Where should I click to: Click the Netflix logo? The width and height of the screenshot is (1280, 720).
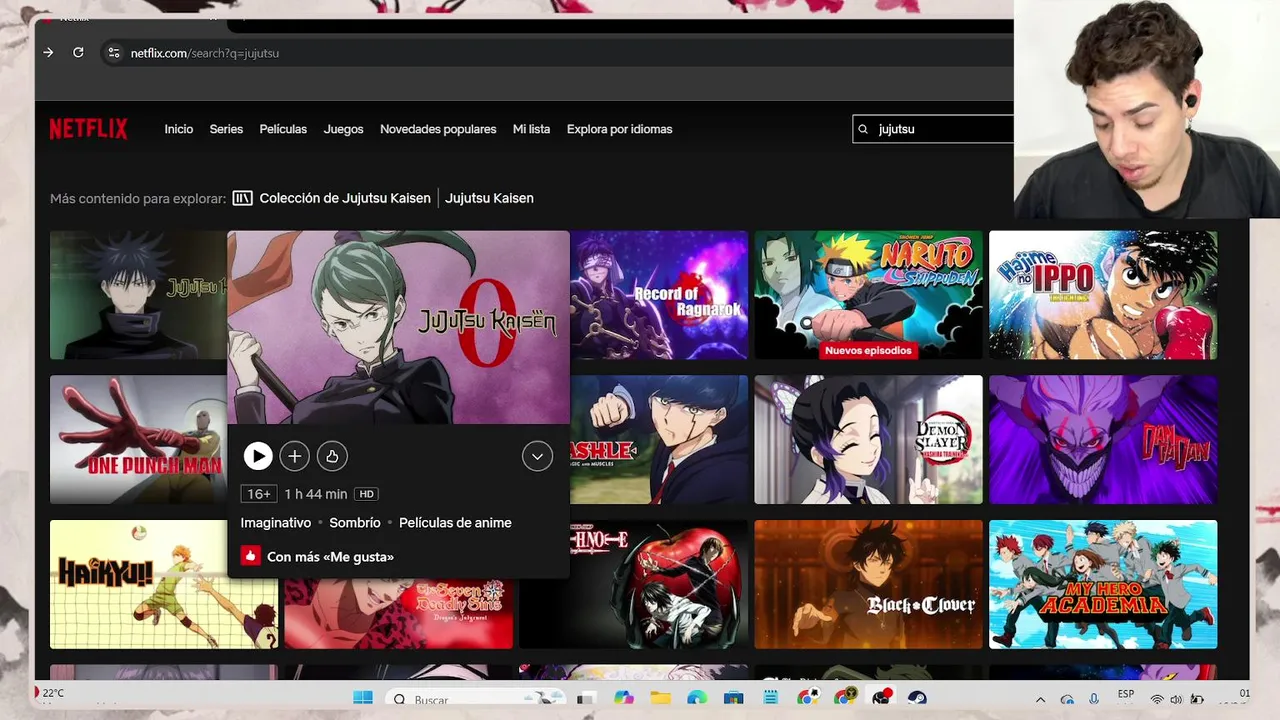coord(89,129)
